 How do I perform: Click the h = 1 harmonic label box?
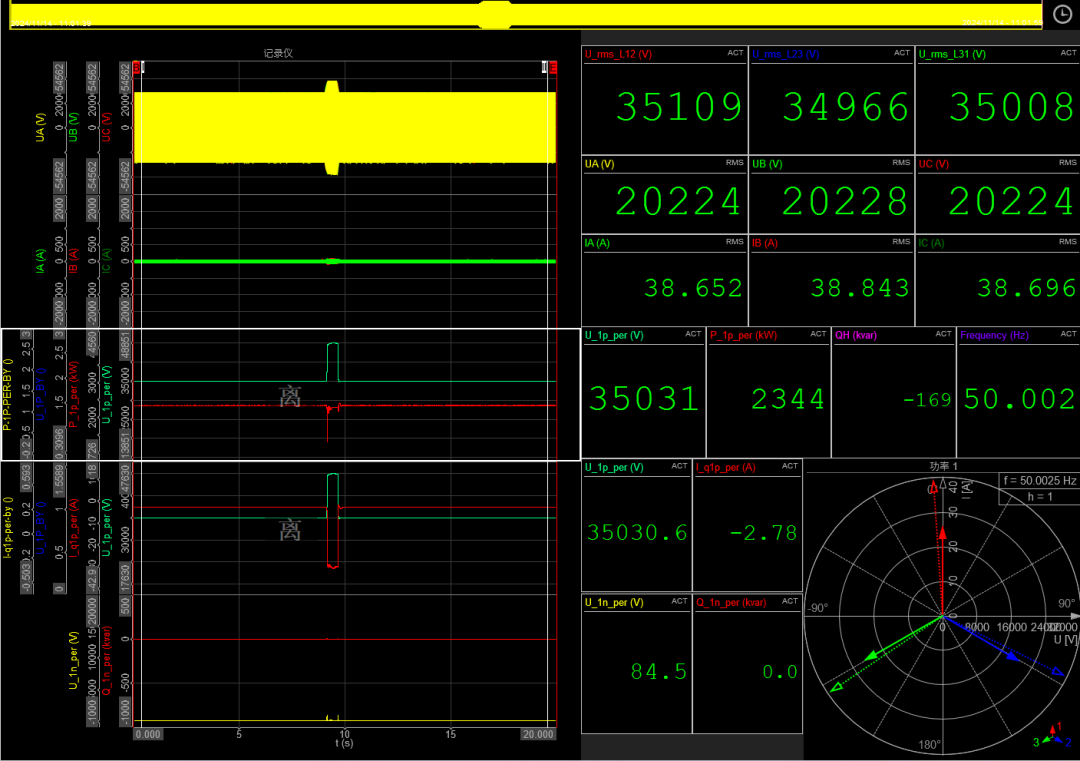[x=1038, y=497]
